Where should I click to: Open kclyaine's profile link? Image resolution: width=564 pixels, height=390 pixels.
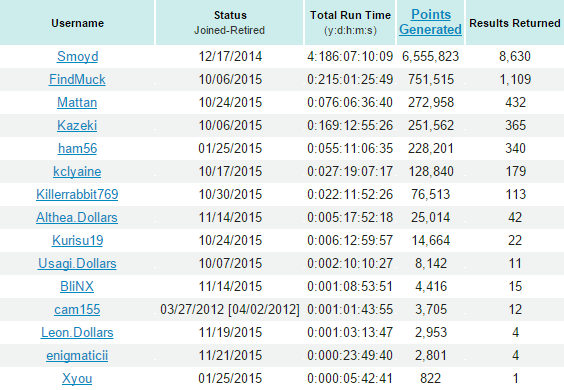77,172
